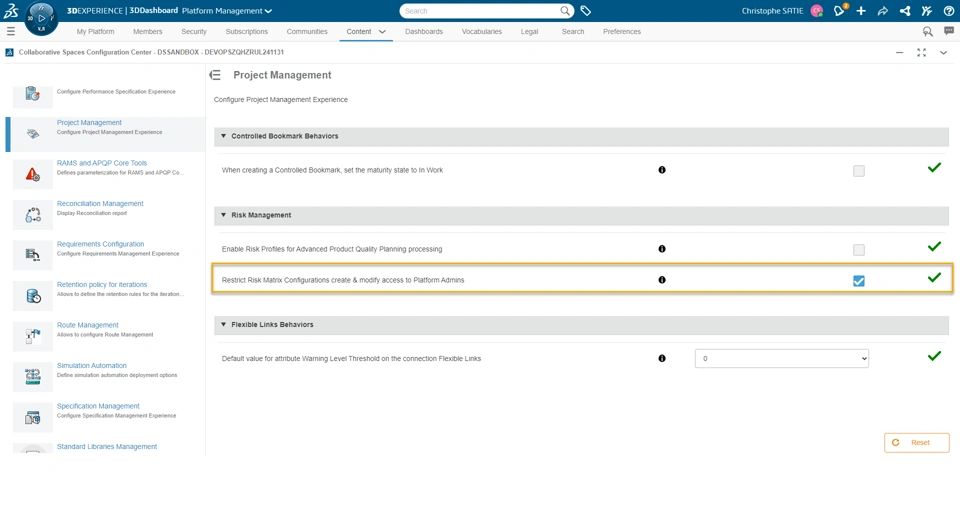
Task: Open the Security tab
Action: tap(193, 31)
